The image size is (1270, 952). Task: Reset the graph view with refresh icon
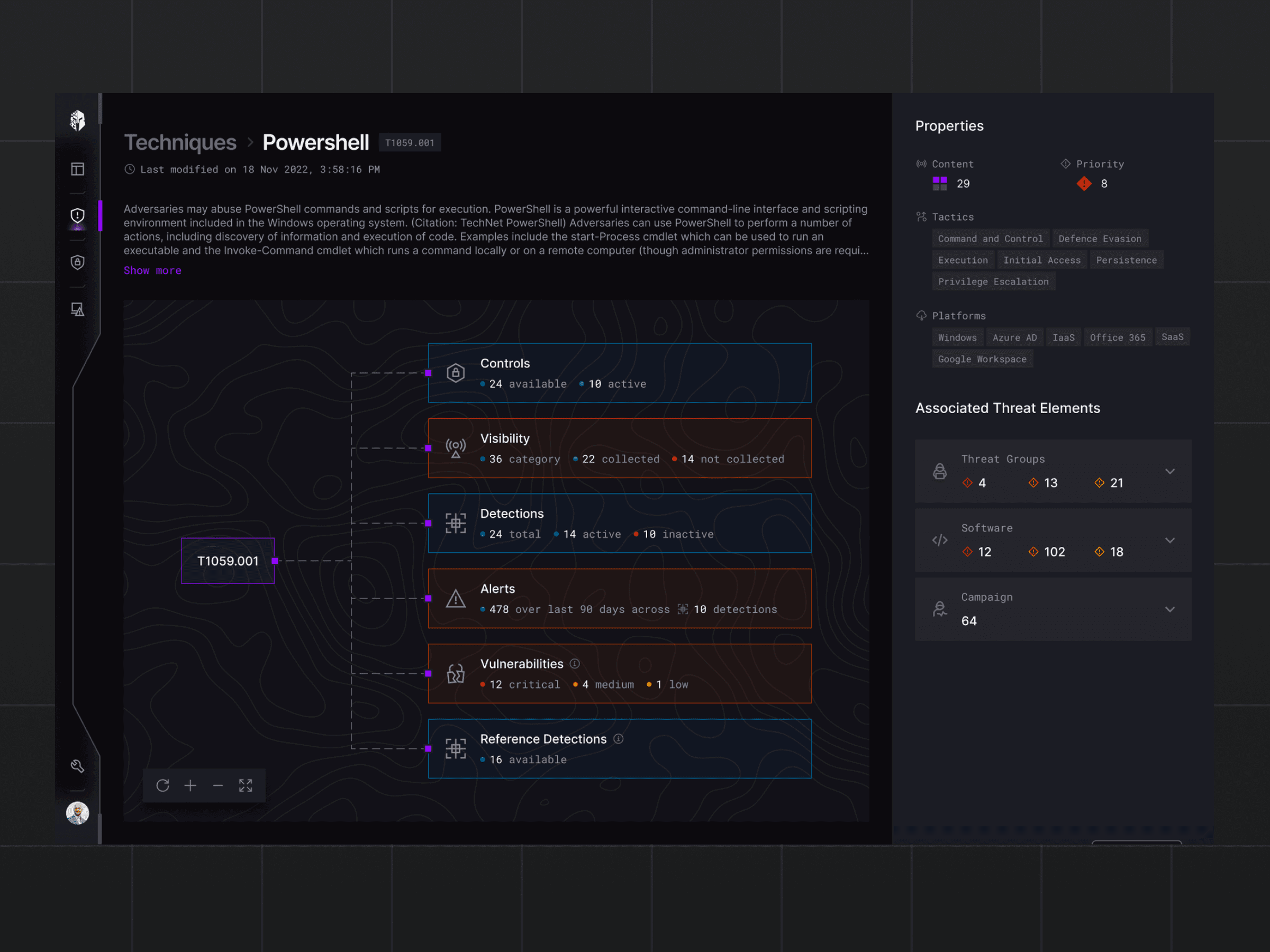click(x=162, y=785)
